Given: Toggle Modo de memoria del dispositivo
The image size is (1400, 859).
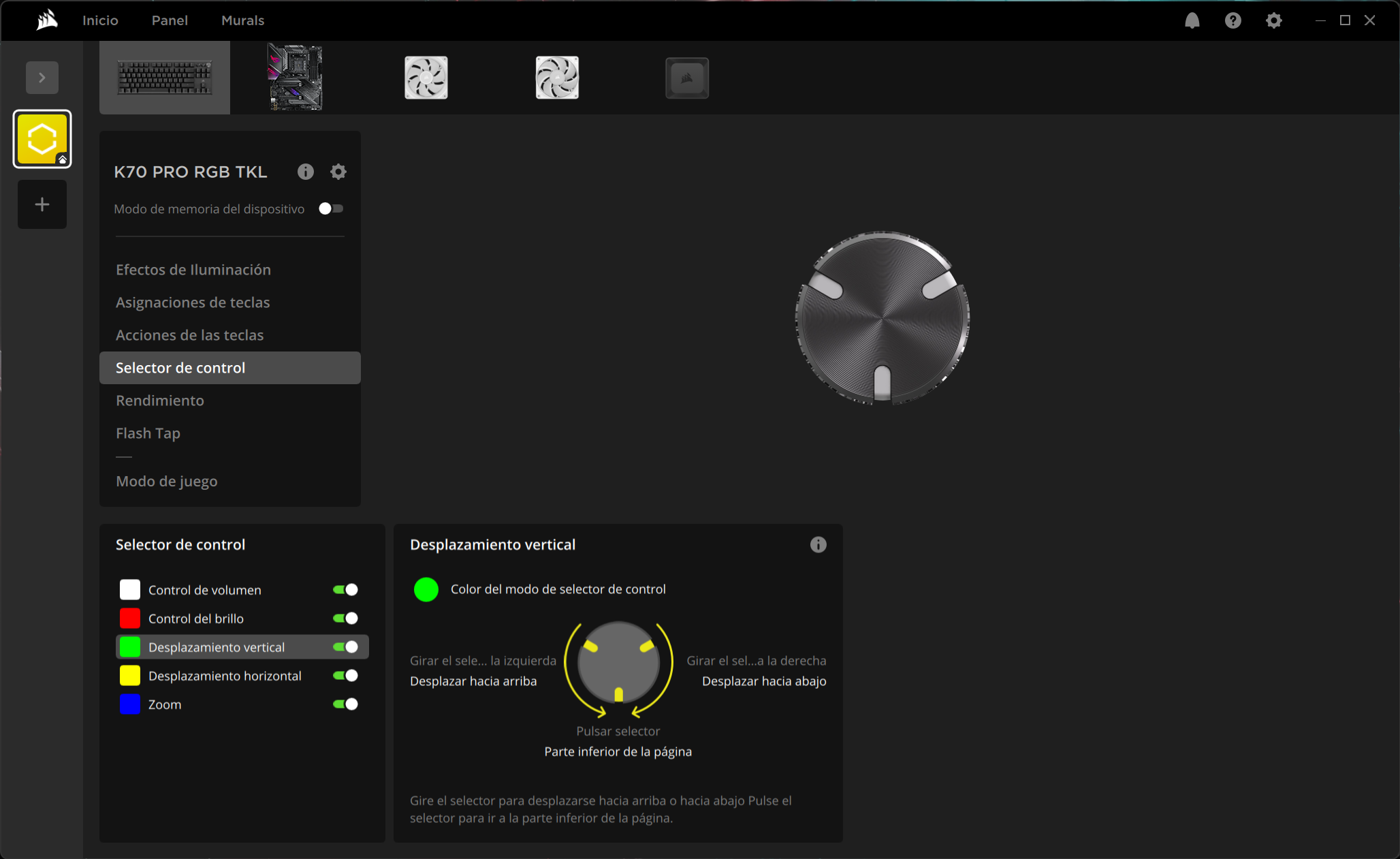Looking at the screenshot, I should 332,208.
